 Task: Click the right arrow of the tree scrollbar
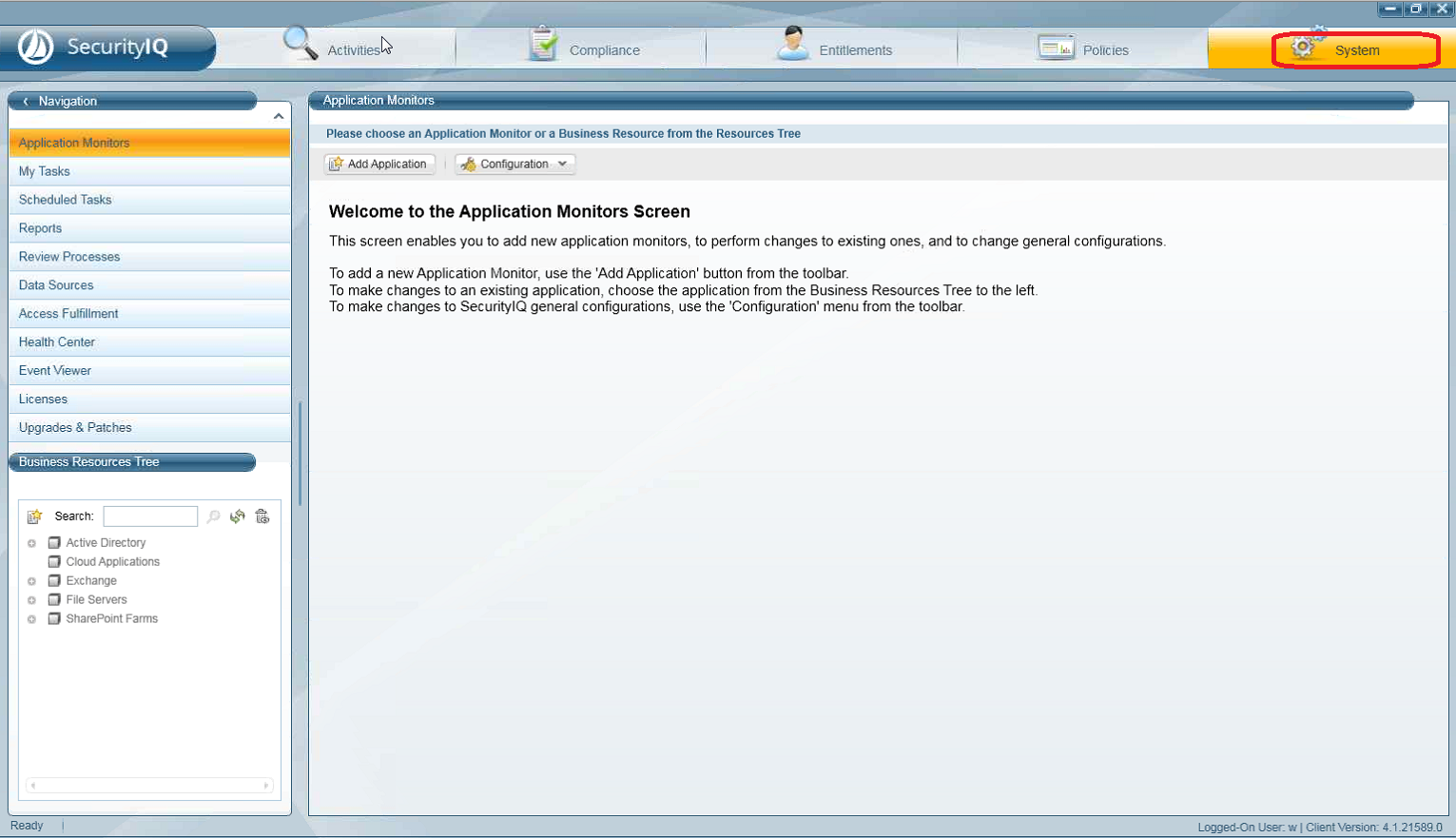tap(266, 786)
